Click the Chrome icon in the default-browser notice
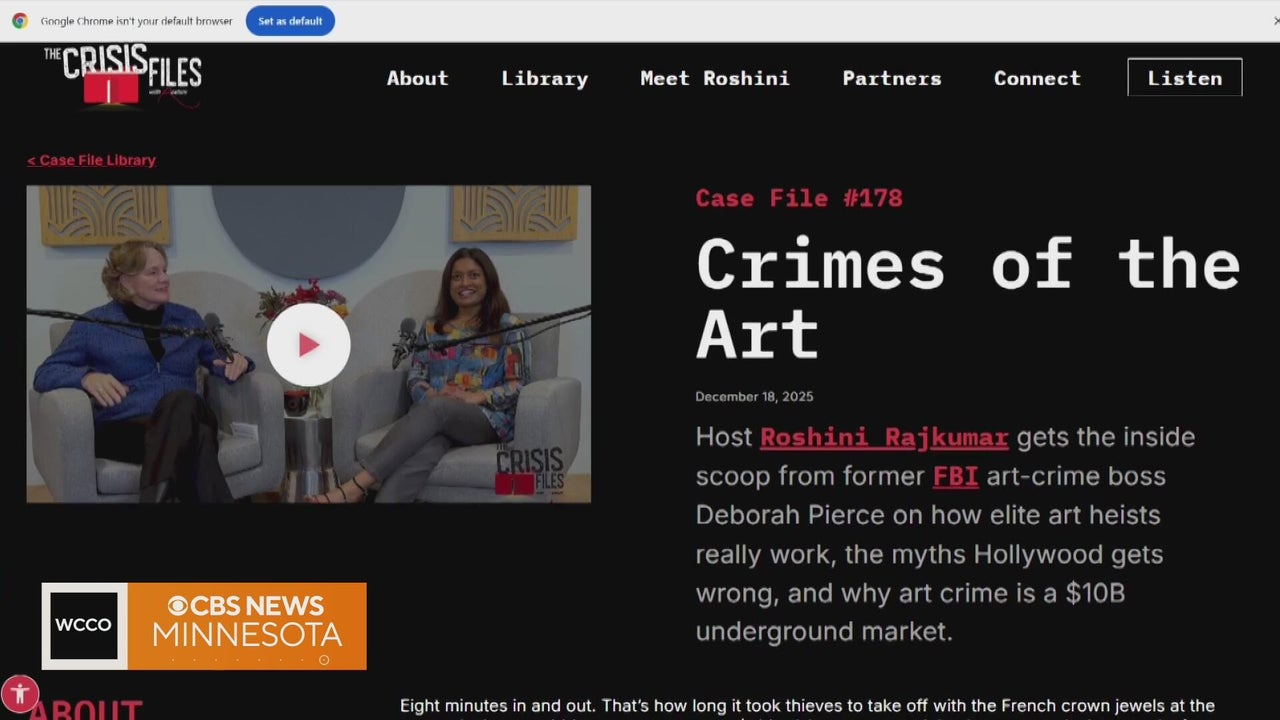1280x720 pixels. tap(20, 21)
